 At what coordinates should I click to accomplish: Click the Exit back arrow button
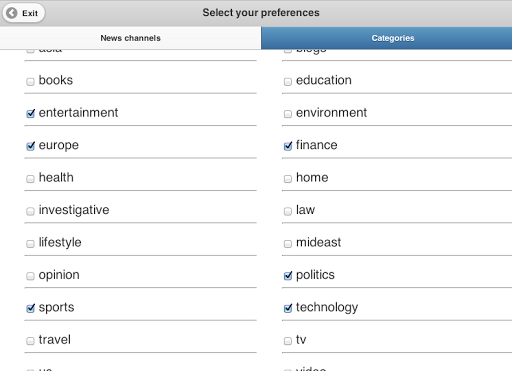[x=23, y=13]
